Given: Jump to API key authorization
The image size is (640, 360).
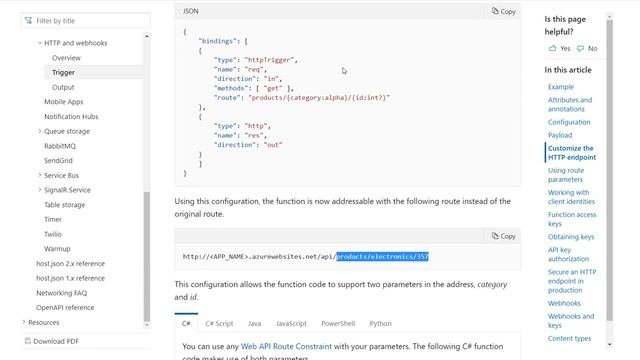Looking at the screenshot, I should (x=568, y=254).
